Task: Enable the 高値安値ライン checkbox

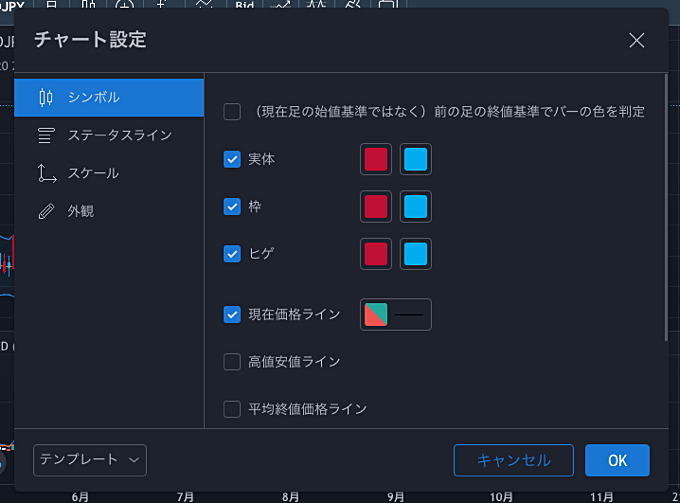Action: click(232, 361)
